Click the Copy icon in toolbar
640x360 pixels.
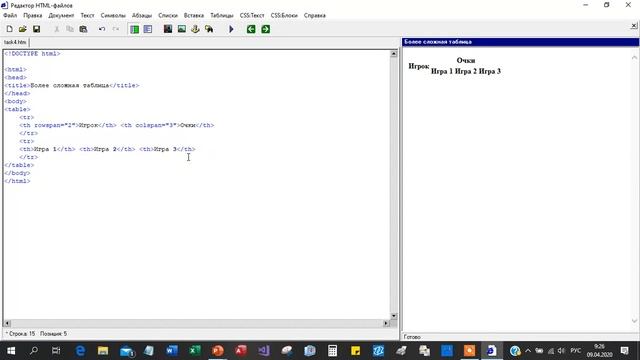point(70,29)
